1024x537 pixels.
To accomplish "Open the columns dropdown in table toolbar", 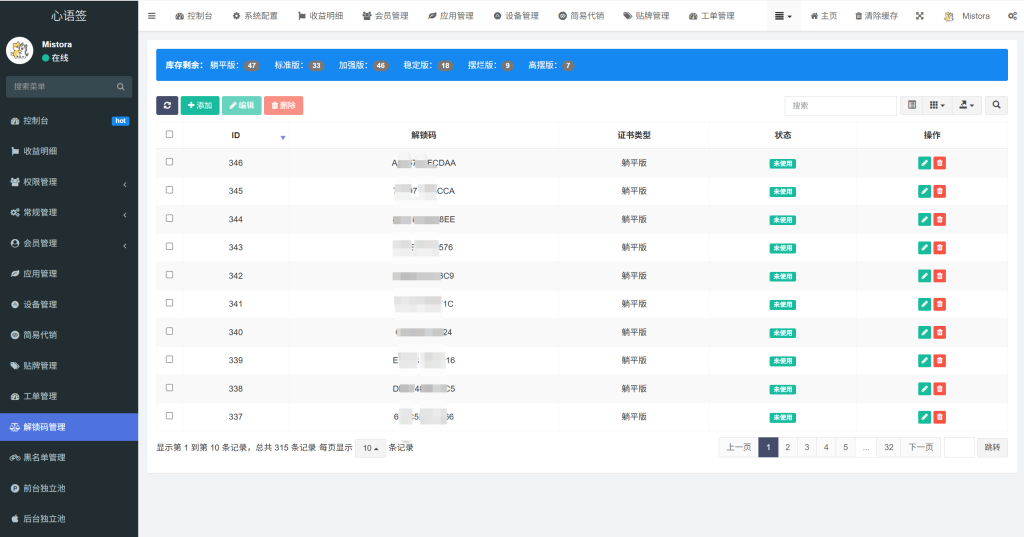I will point(937,105).
